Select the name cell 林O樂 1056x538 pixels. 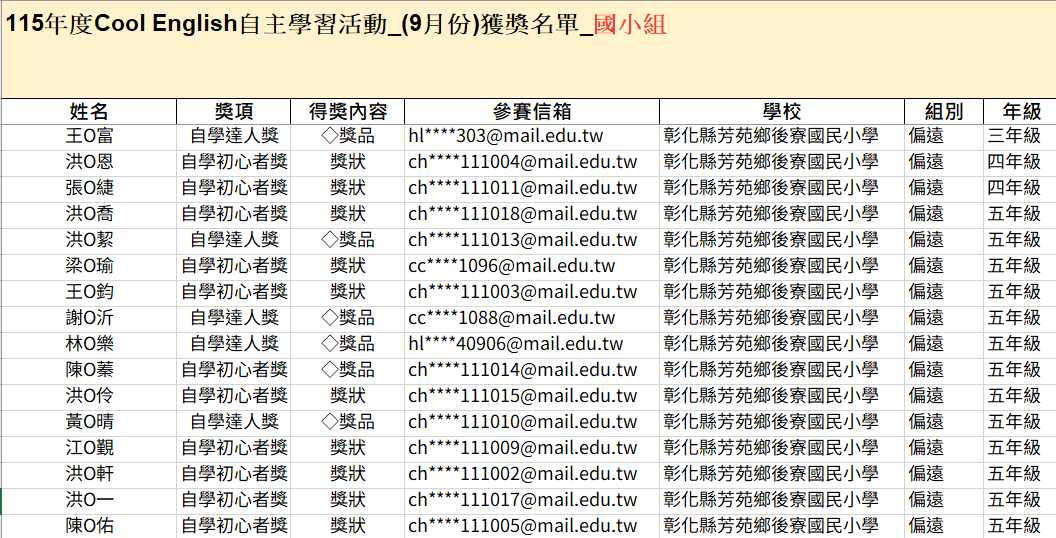89,344
